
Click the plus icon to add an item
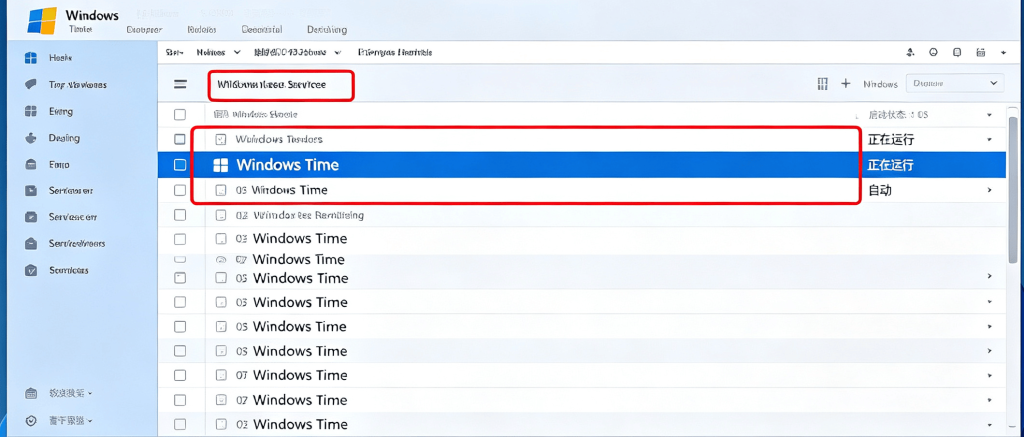pos(846,84)
